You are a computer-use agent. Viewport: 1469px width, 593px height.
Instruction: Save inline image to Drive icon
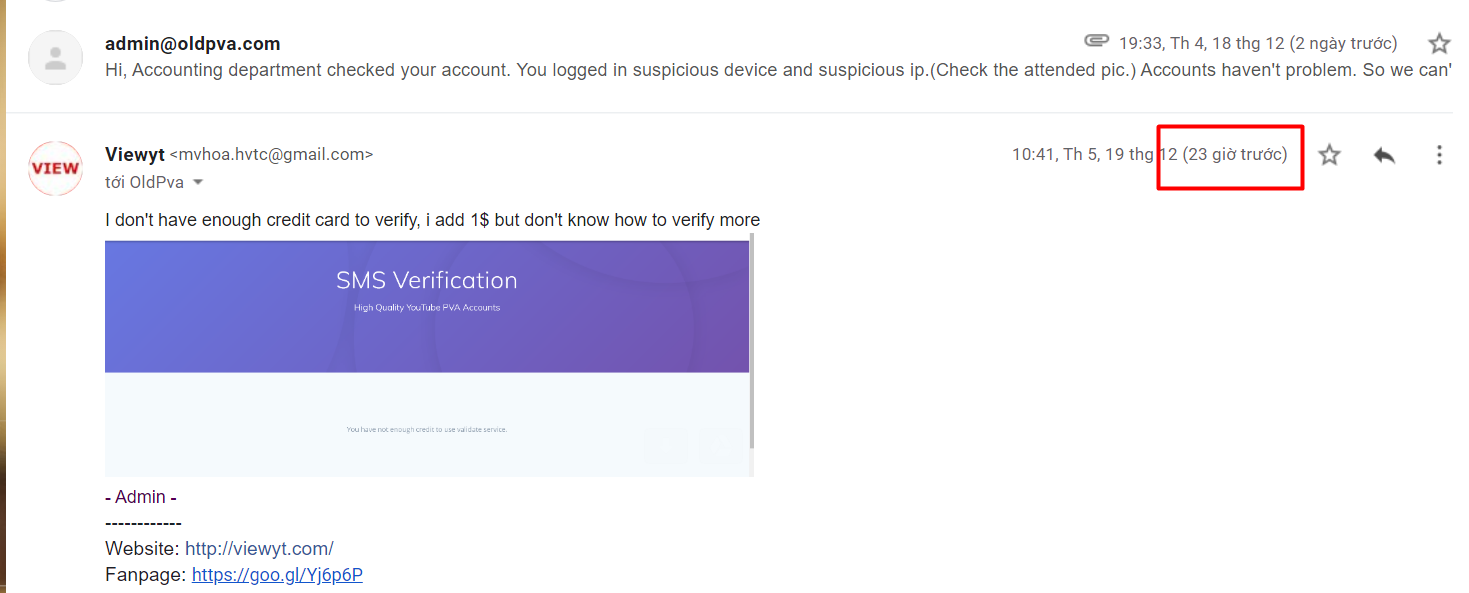718,446
